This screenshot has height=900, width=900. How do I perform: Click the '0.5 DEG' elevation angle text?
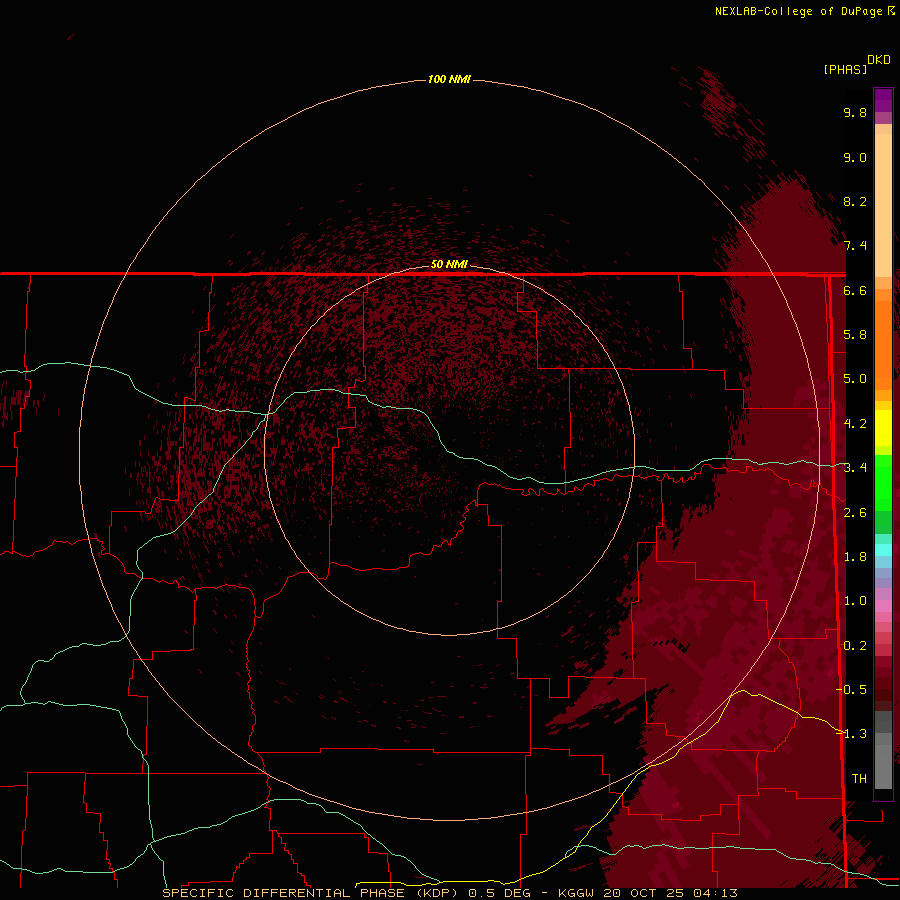(499, 893)
